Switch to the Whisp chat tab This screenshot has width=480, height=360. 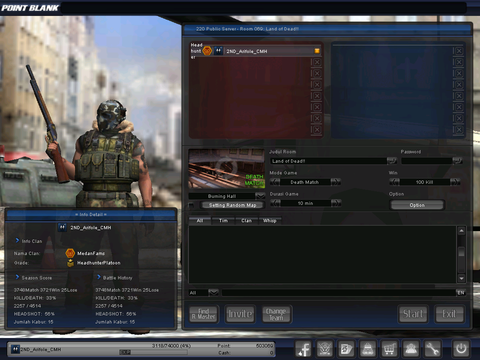click(270, 221)
